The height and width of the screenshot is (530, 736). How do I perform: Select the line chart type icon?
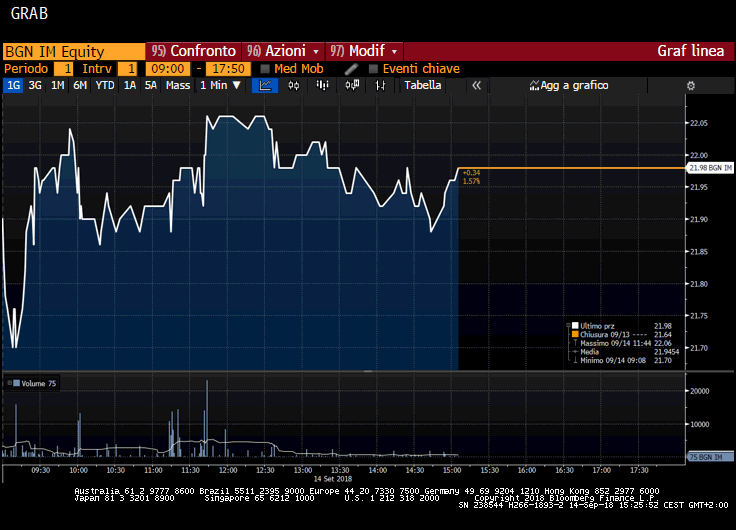[x=265, y=86]
